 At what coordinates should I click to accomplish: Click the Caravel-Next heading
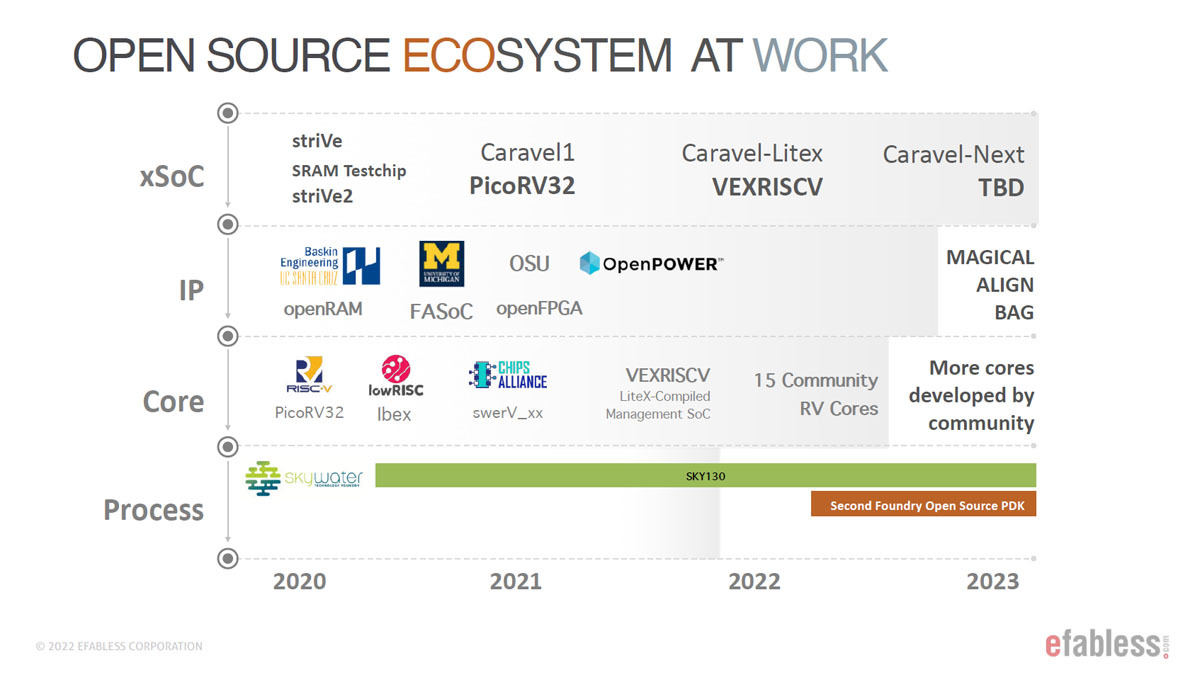coord(954,155)
